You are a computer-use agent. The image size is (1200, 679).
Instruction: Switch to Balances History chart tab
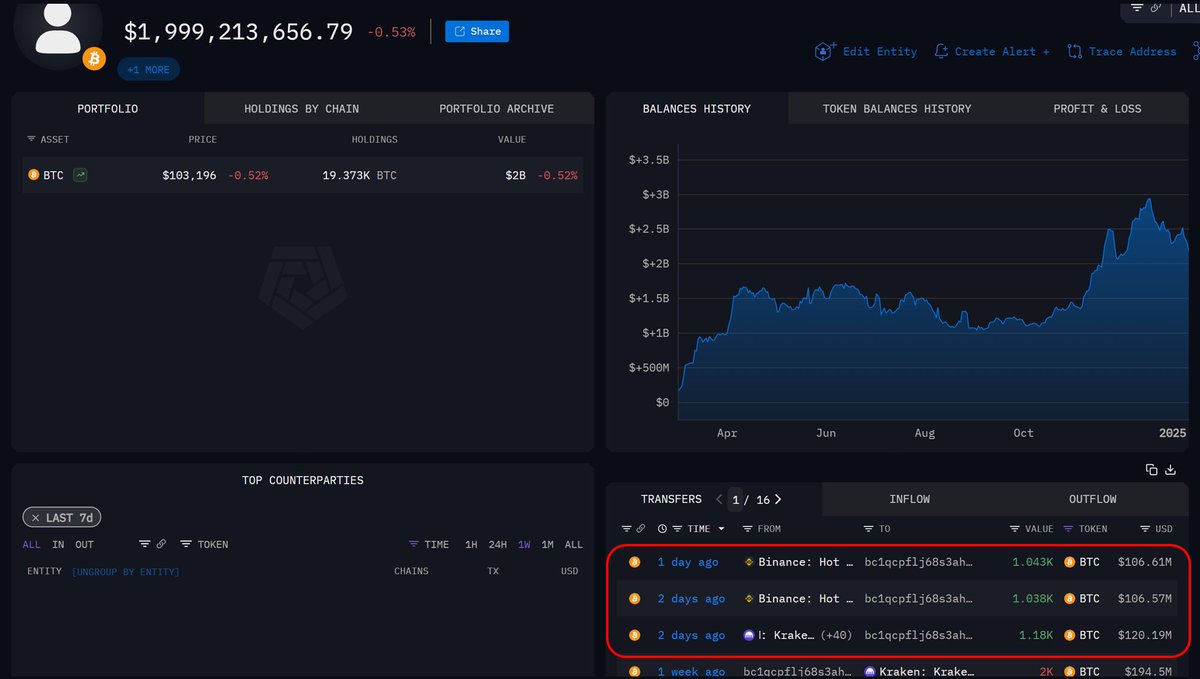pos(697,108)
